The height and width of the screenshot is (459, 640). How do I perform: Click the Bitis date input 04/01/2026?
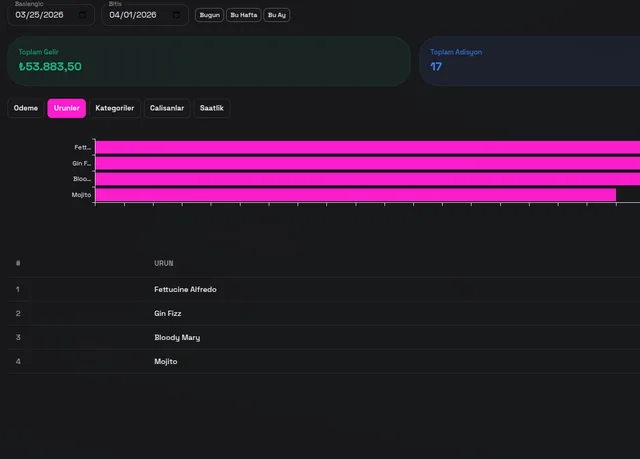[x=145, y=15]
